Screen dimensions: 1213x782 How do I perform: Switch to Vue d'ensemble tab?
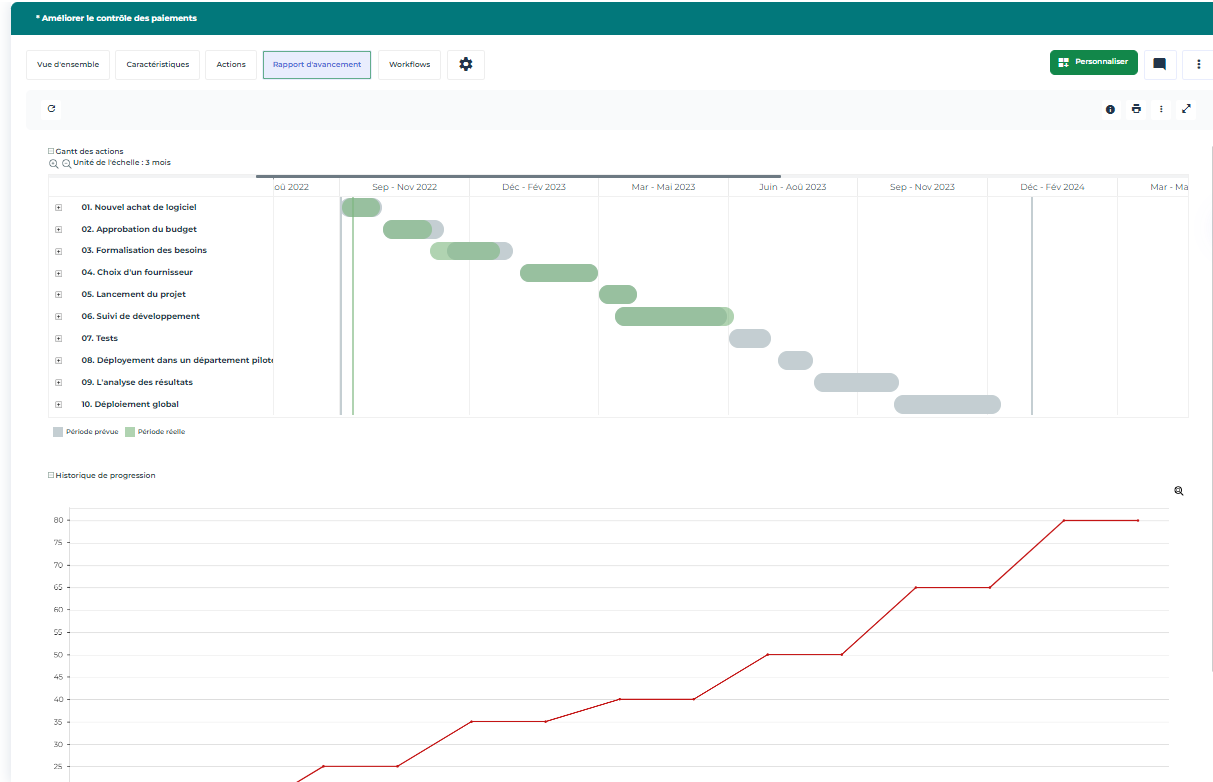(x=68, y=64)
